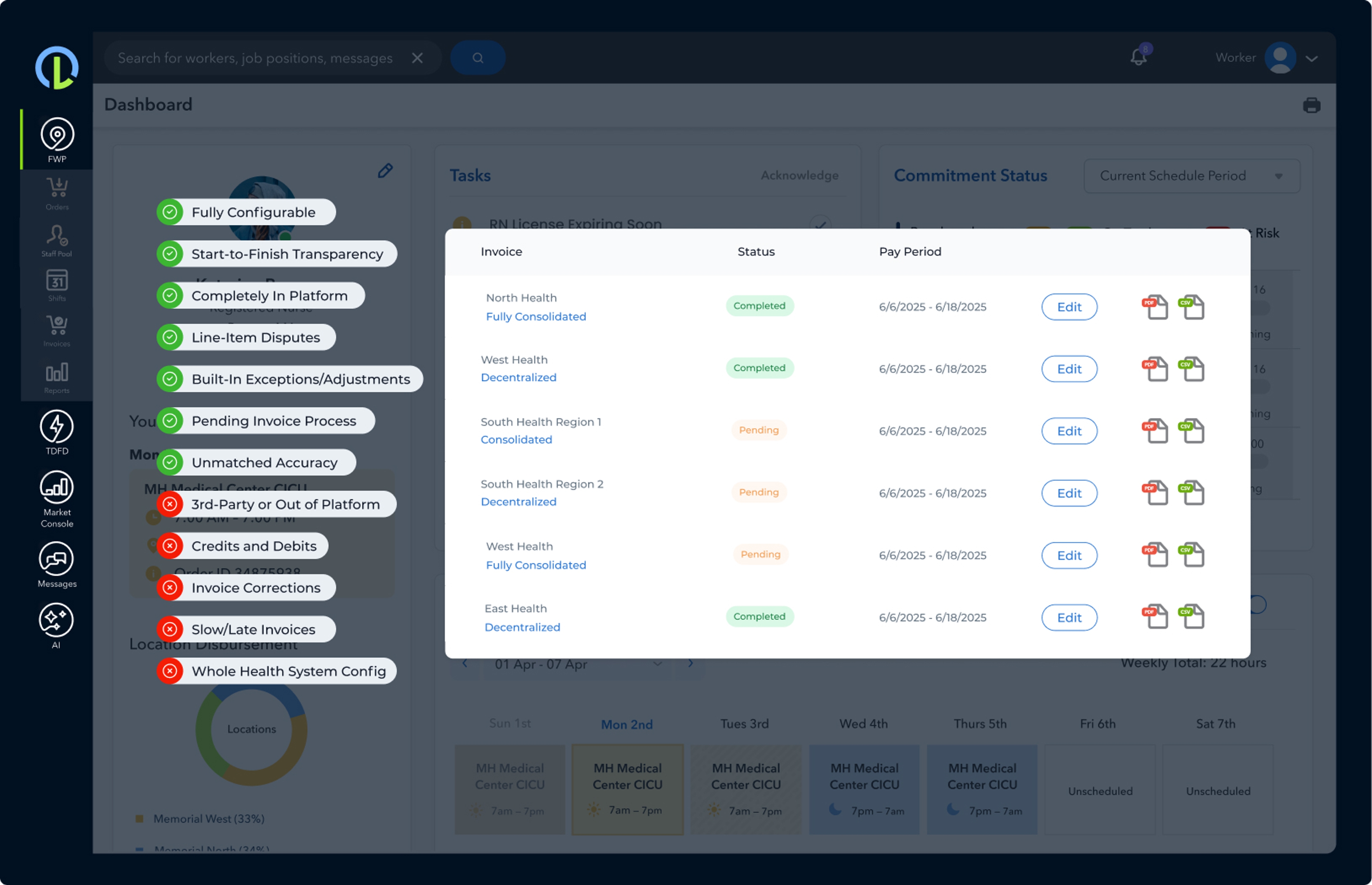
Task: Expand the Worker account dropdown chevron
Action: pos(1312,59)
